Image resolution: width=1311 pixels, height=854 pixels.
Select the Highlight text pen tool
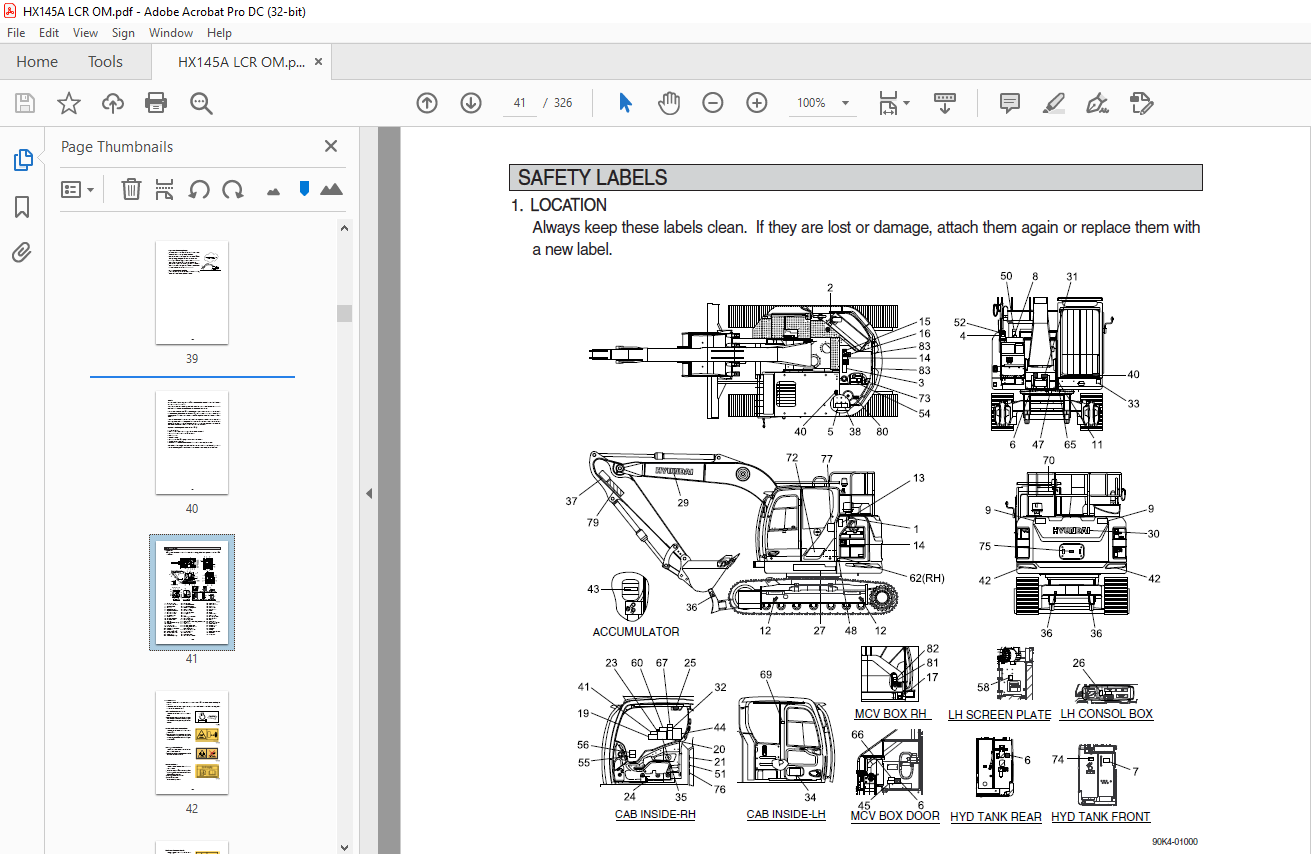pyautogui.click(x=1053, y=103)
